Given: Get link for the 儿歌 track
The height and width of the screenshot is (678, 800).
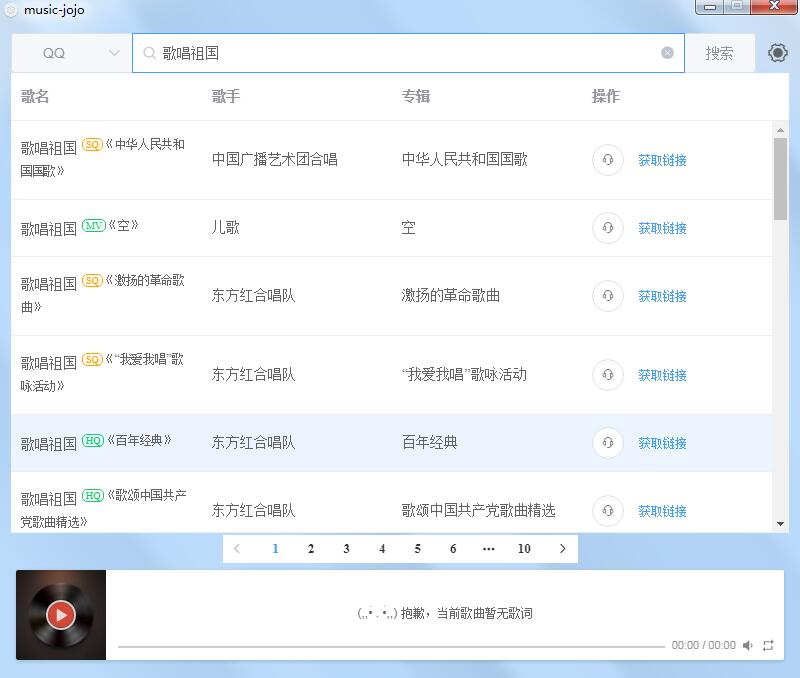Looking at the screenshot, I should (x=662, y=228).
